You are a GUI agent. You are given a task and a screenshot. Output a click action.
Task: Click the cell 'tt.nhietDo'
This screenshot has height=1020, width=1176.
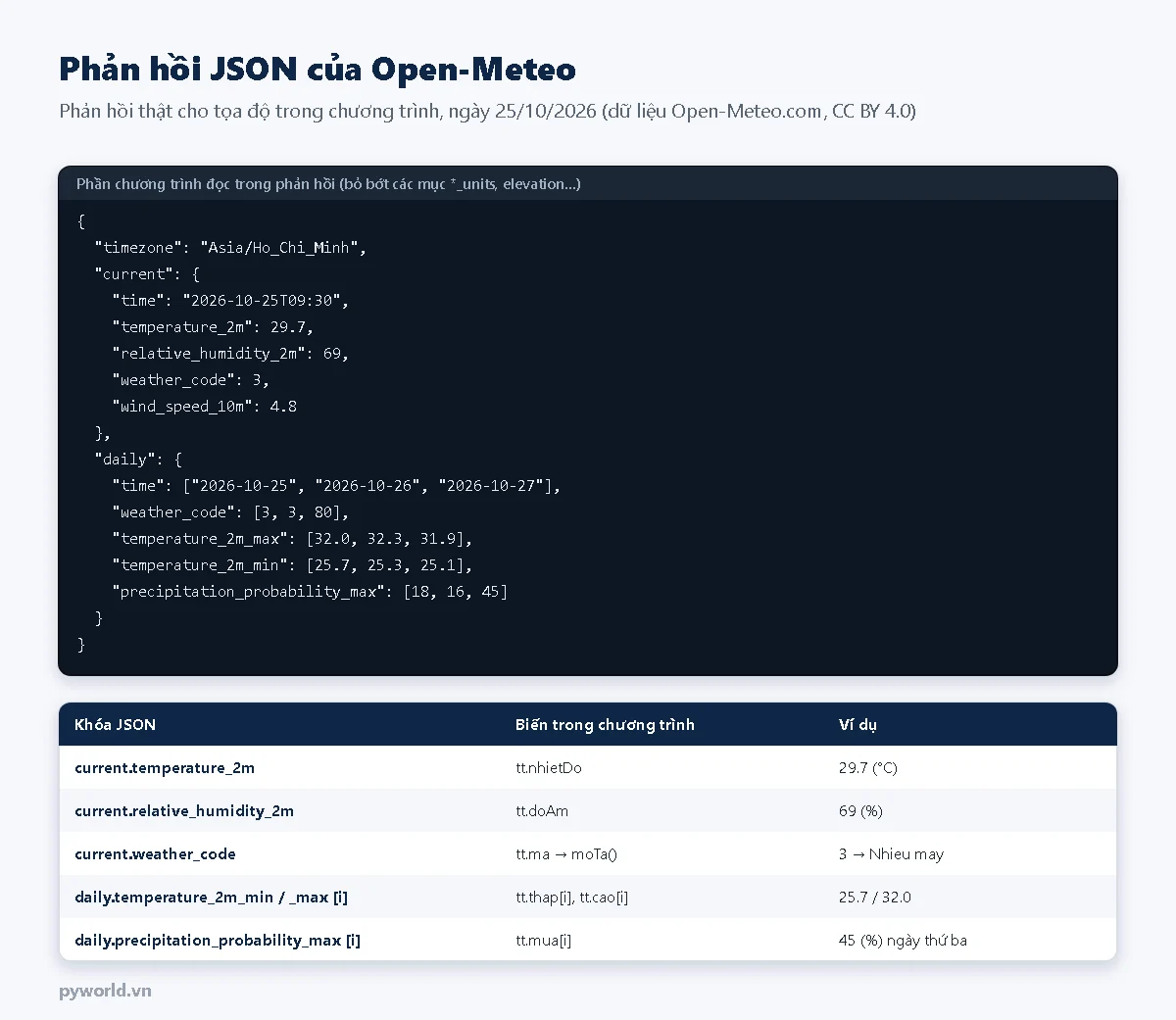tap(549, 768)
